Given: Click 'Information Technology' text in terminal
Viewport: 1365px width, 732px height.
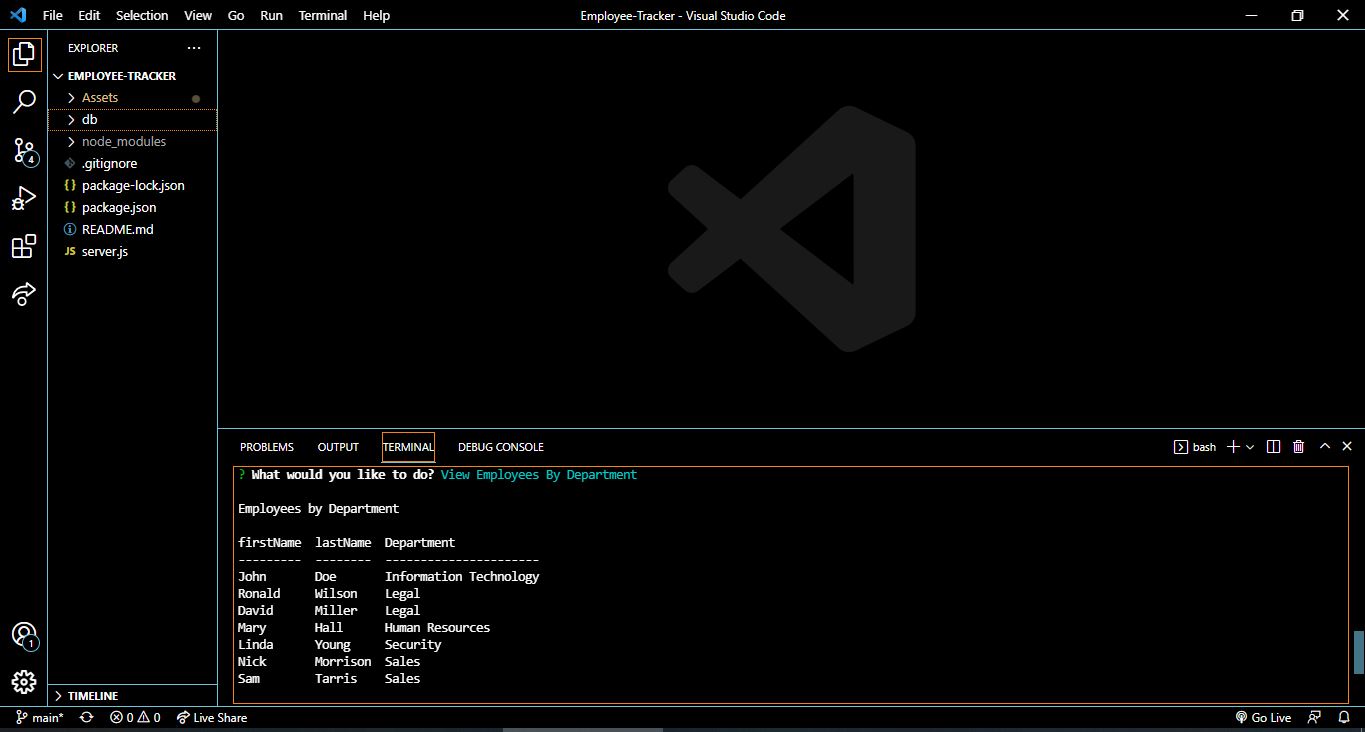Looking at the screenshot, I should pos(462,577).
